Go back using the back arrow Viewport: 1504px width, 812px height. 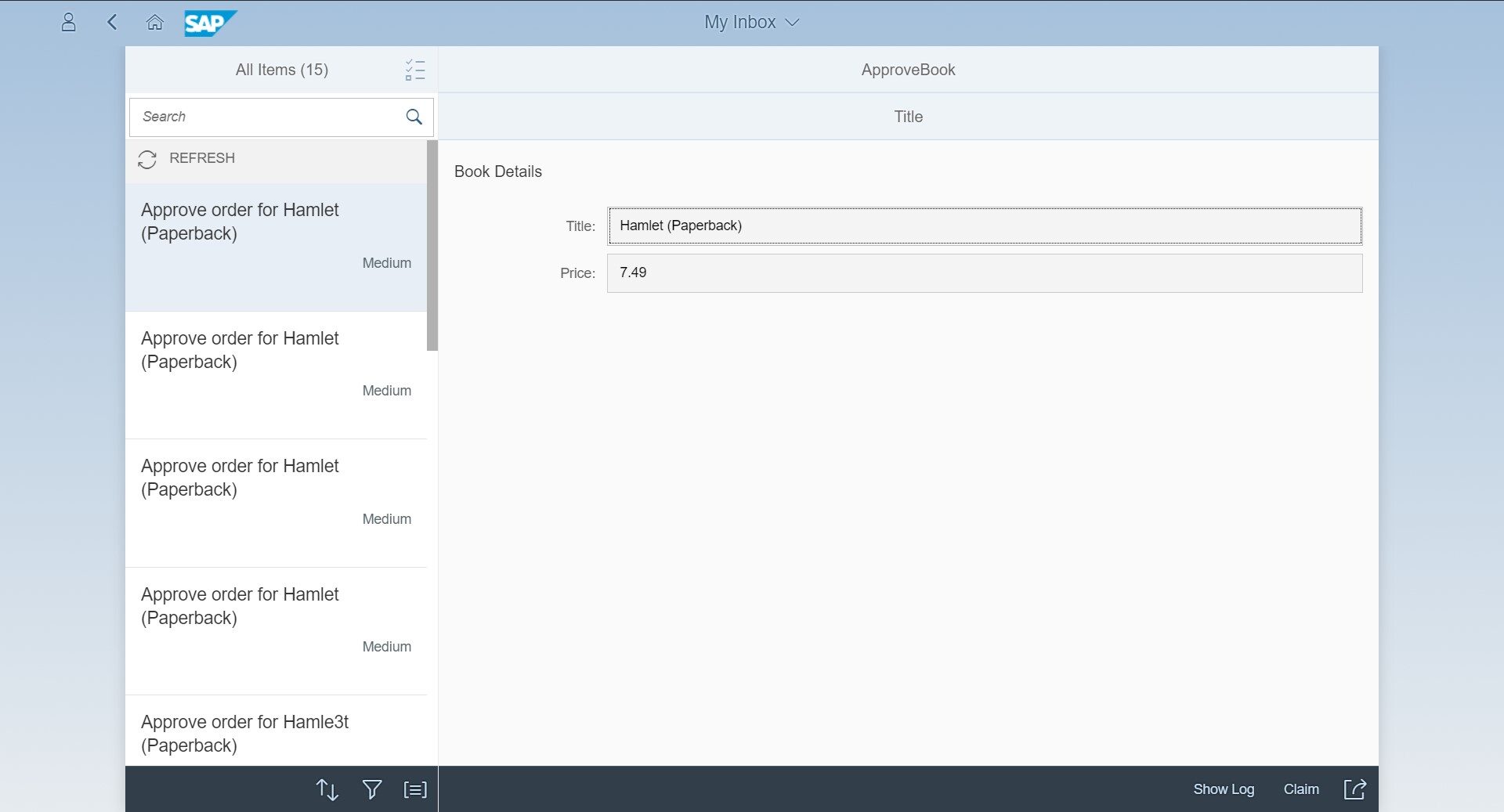pyautogui.click(x=112, y=22)
